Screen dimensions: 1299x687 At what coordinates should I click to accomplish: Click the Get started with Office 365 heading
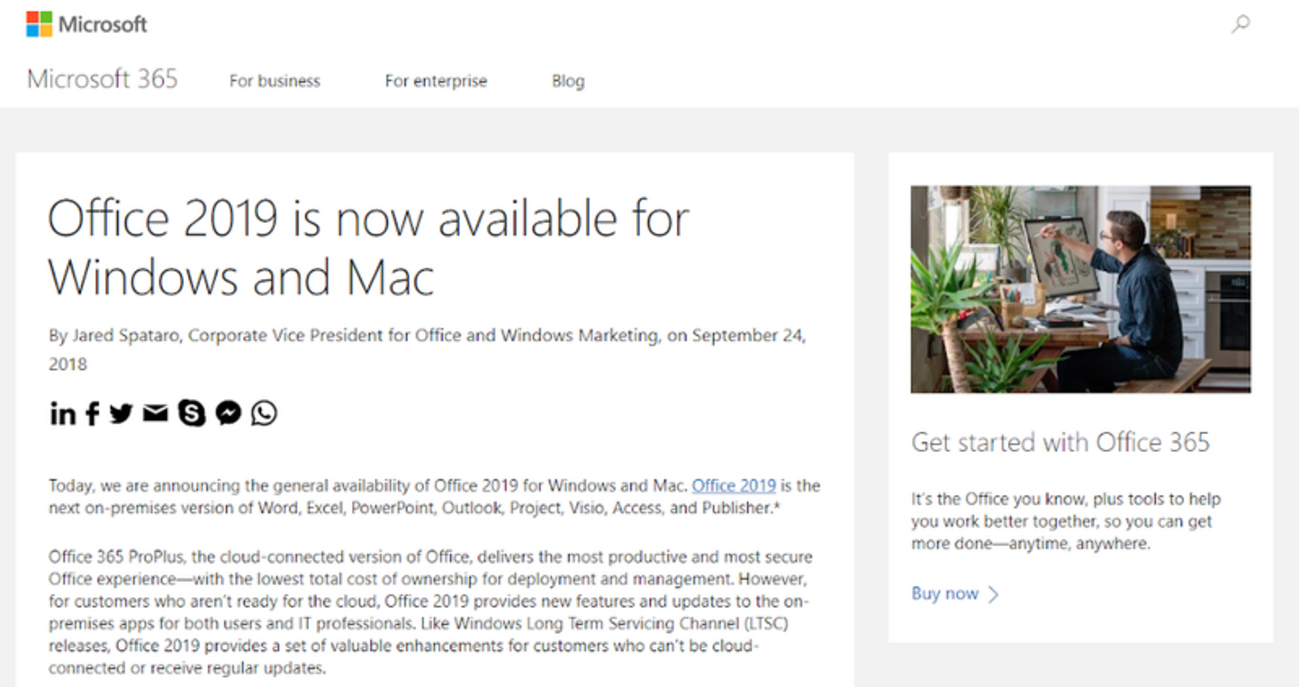1060,442
